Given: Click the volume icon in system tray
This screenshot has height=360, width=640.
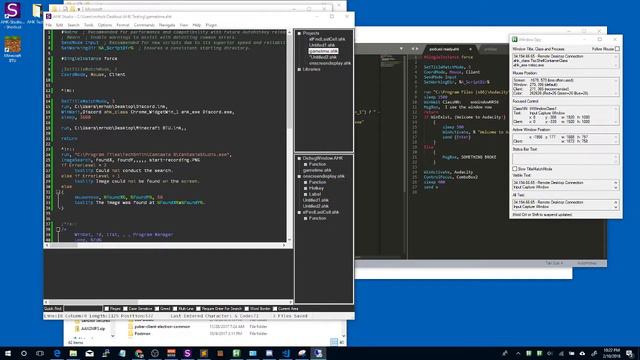Looking at the screenshot, I should click(x=550, y=353).
